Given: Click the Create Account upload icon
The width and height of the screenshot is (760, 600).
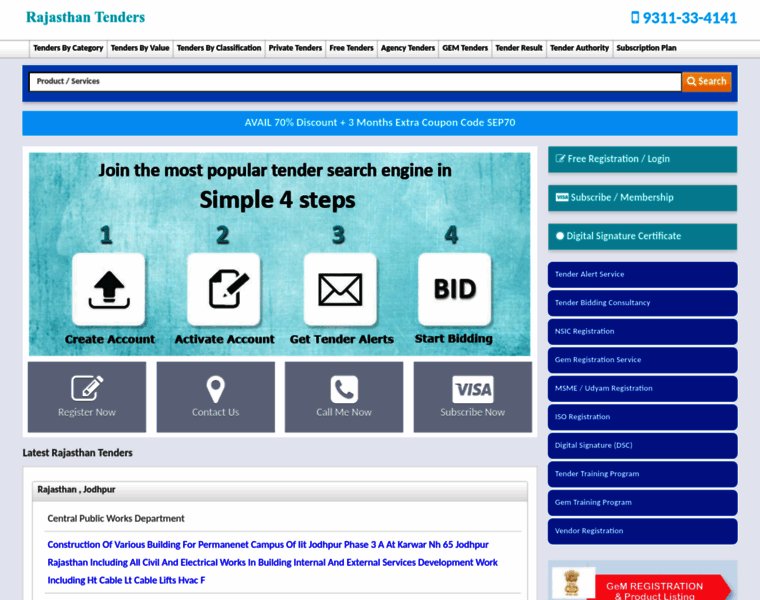Looking at the screenshot, I should (x=109, y=289).
